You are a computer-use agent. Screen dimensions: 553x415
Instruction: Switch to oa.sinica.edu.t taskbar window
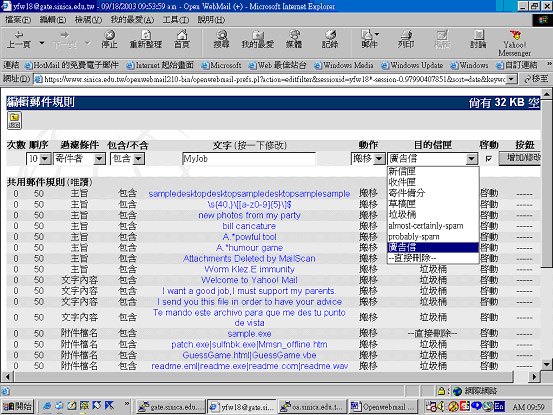312,407
